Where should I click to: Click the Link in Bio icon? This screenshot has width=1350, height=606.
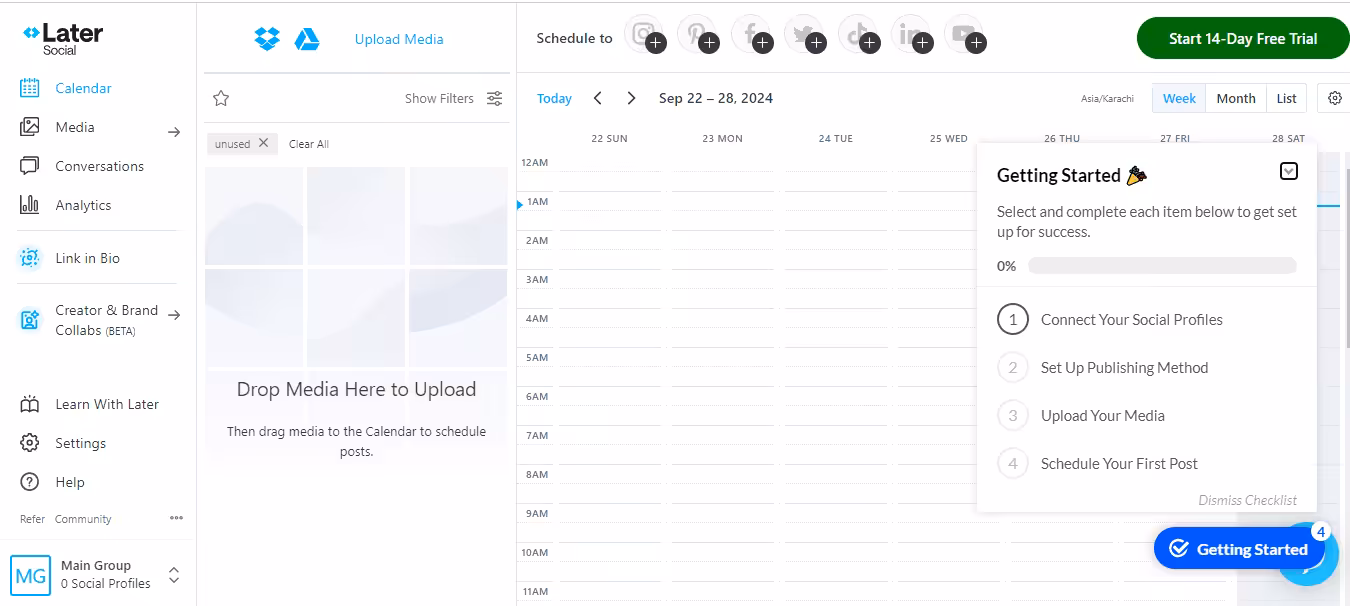tap(30, 258)
